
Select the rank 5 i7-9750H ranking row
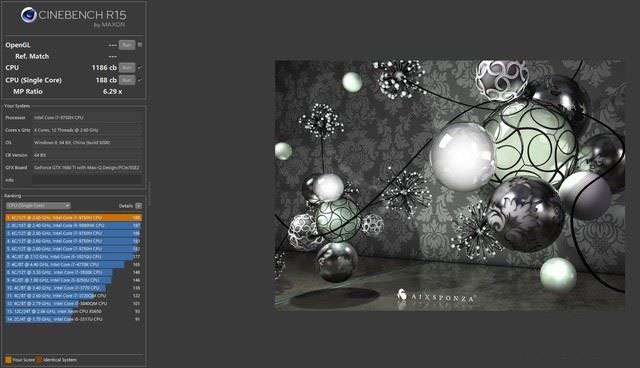[73, 249]
